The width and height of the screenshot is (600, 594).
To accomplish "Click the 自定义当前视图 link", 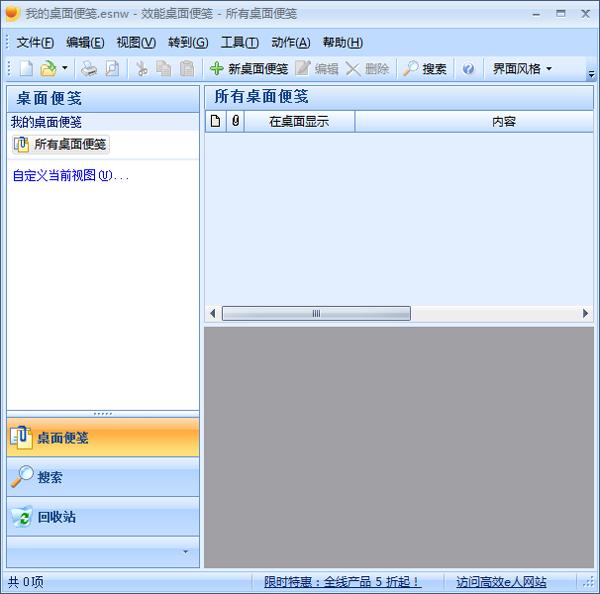I will (70, 176).
